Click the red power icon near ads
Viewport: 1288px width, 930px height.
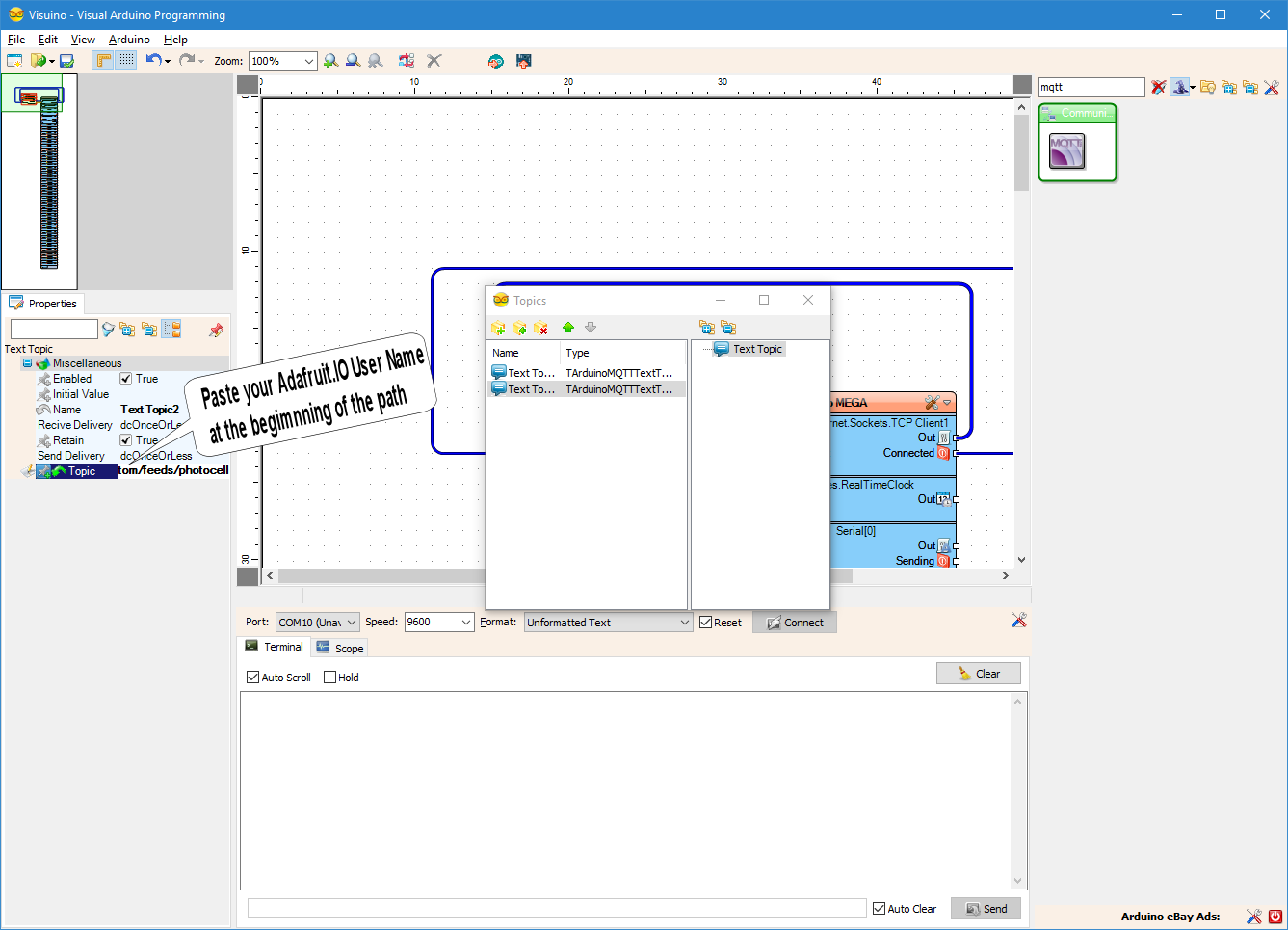point(1275,917)
